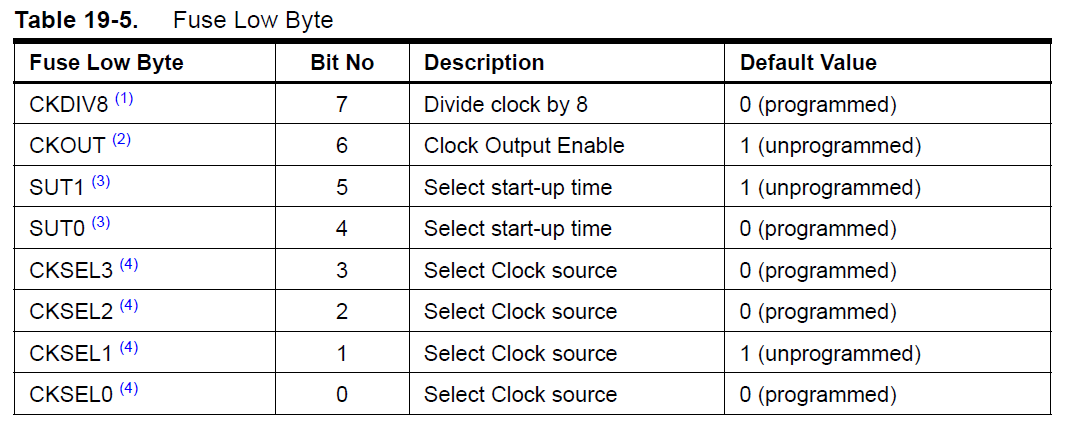Click the bit number 7 cell
Image resolution: width=1067 pixels, height=431 pixels.
(x=342, y=104)
